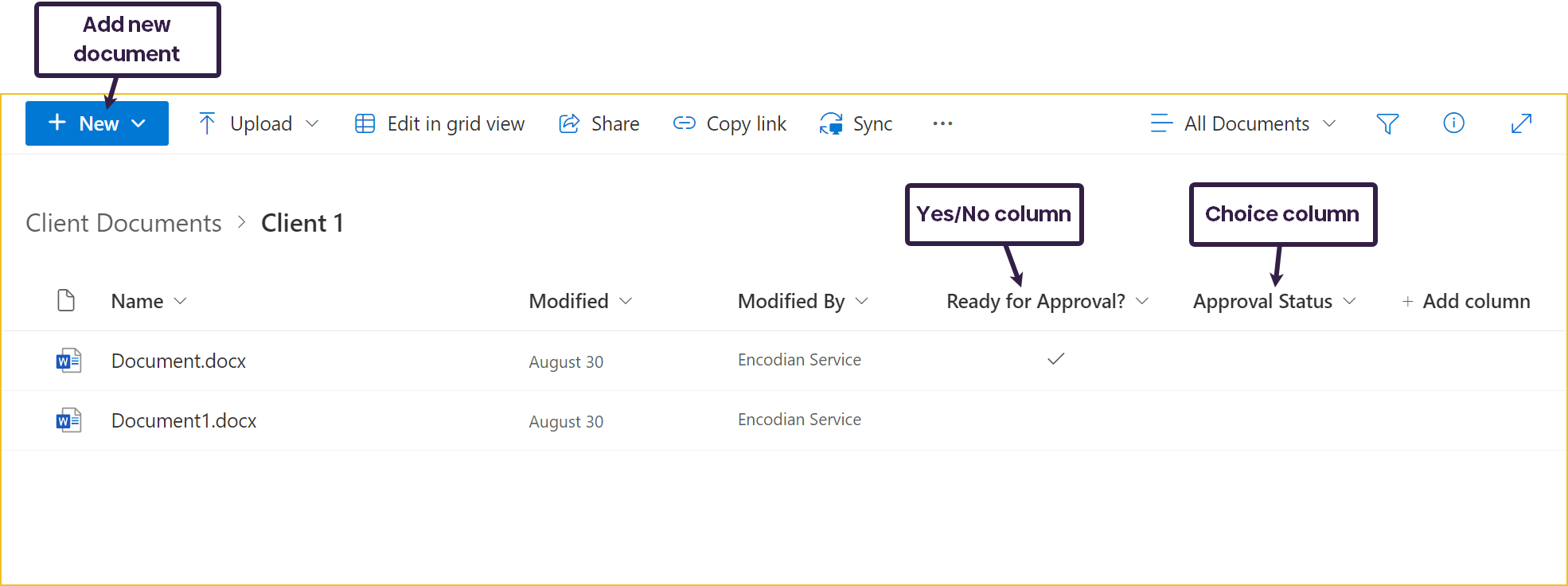Click Add column to create a column
Image resolution: width=1568 pixels, height=586 pixels.
(x=1465, y=301)
